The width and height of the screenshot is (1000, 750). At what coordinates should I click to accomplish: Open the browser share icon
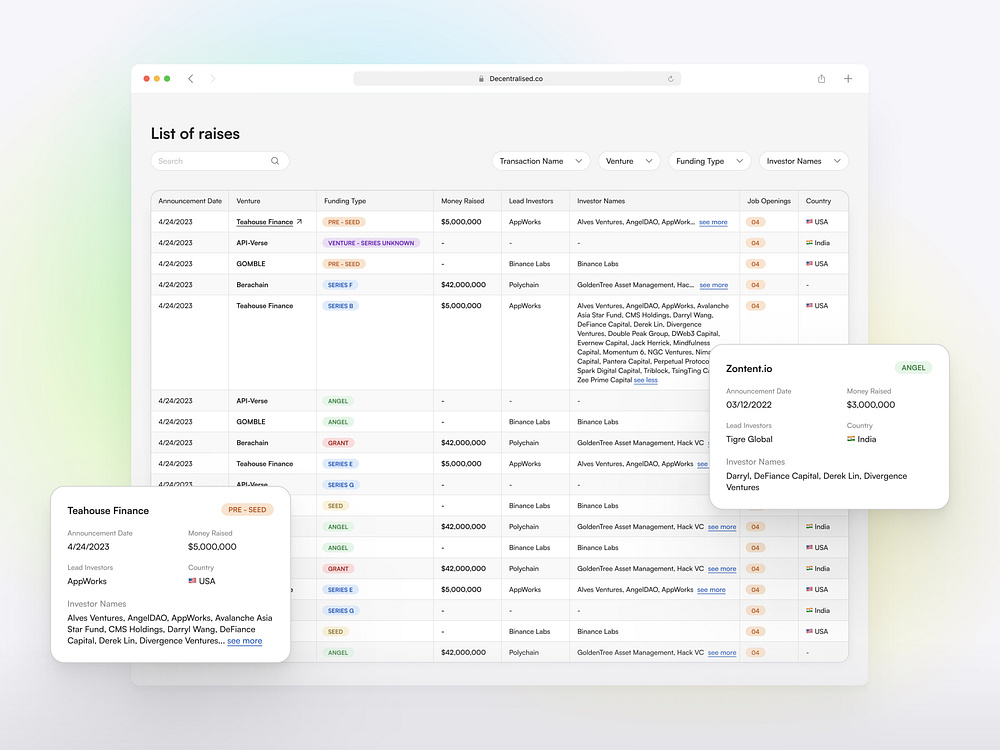coord(821,78)
